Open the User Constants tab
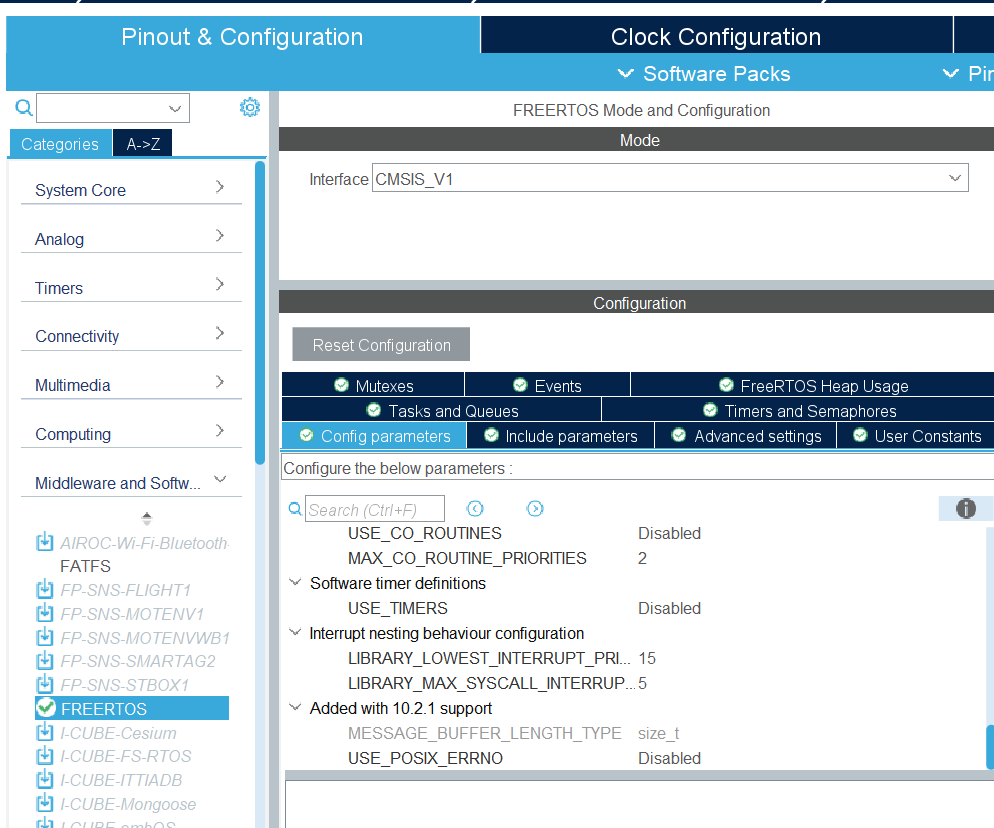The width and height of the screenshot is (994, 828). [917, 436]
